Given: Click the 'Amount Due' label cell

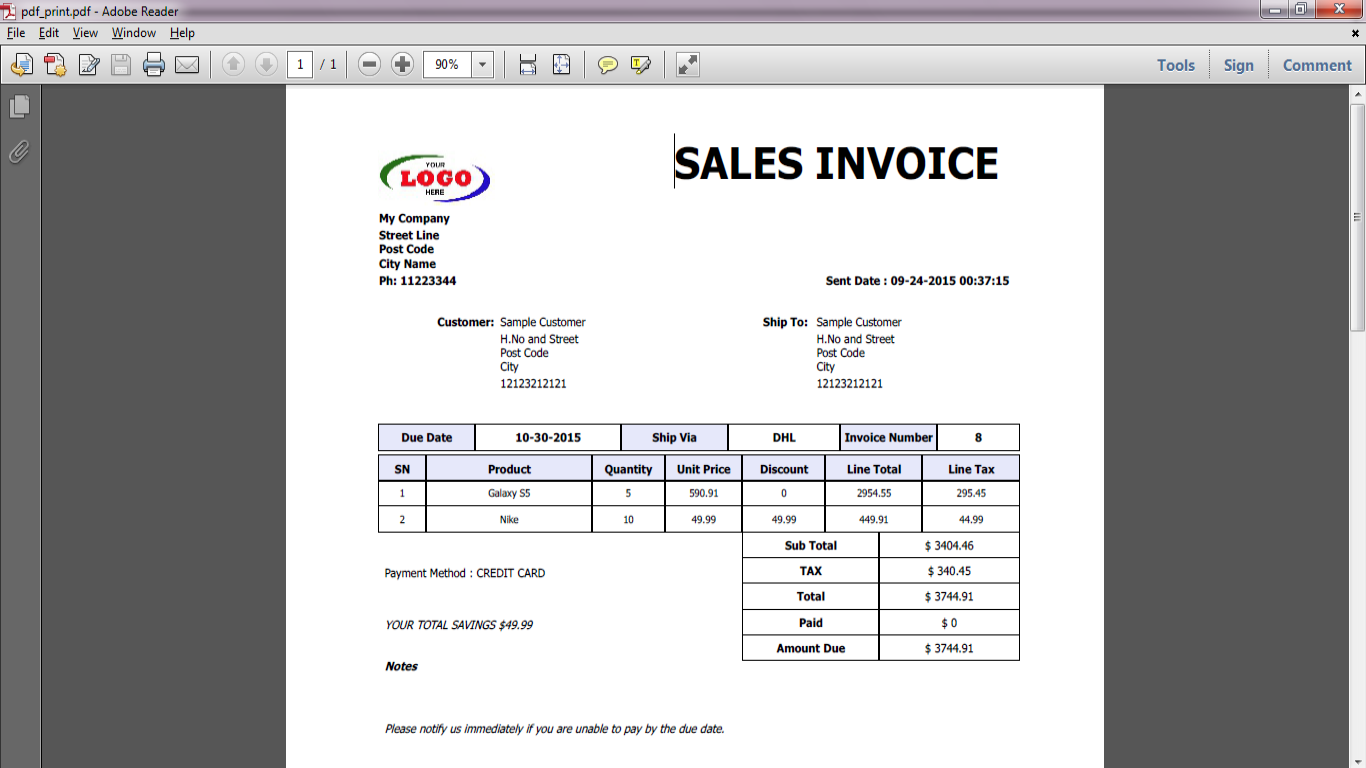Looking at the screenshot, I should [x=811, y=648].
